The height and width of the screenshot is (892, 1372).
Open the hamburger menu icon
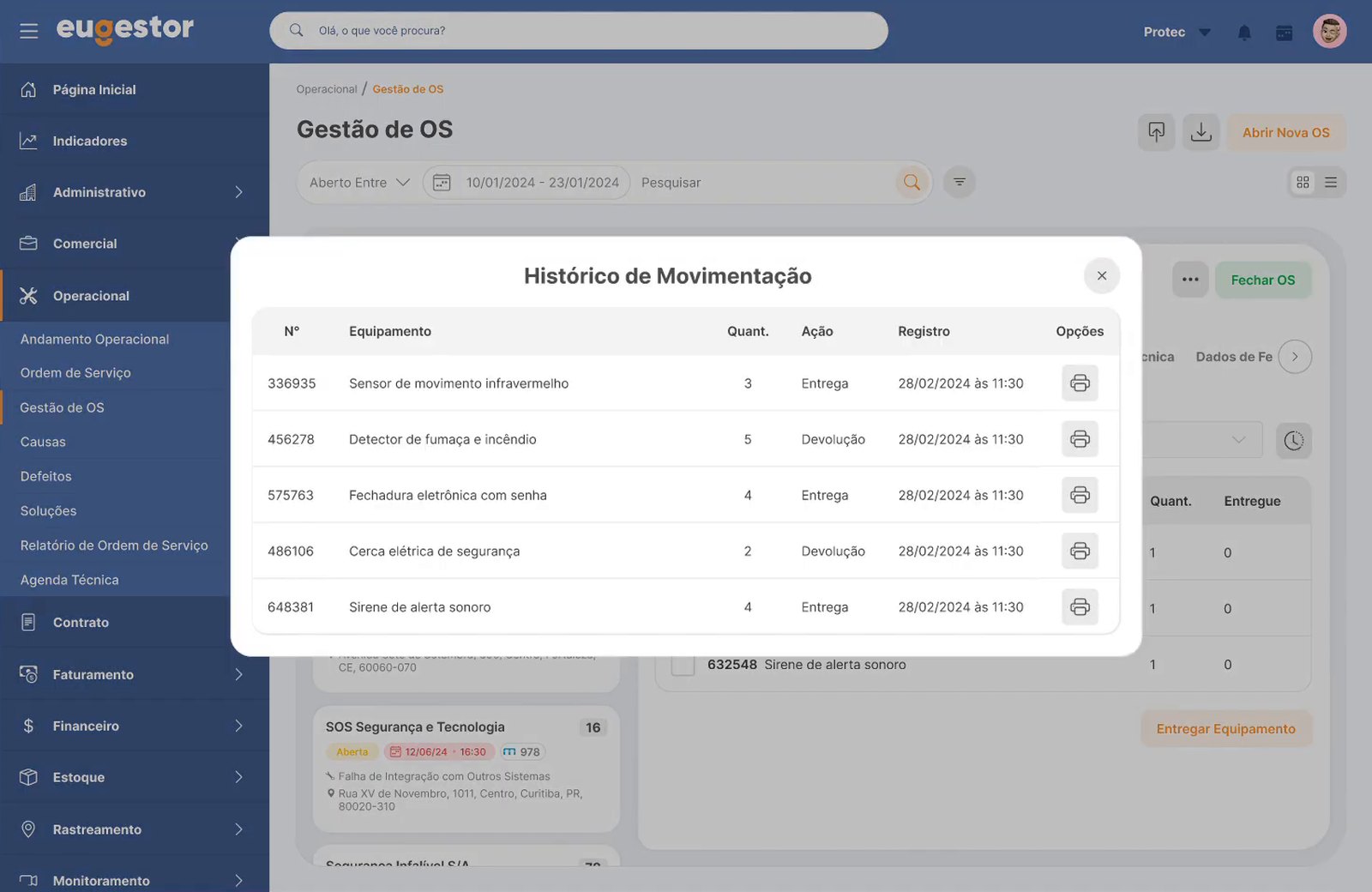point(29,31)
